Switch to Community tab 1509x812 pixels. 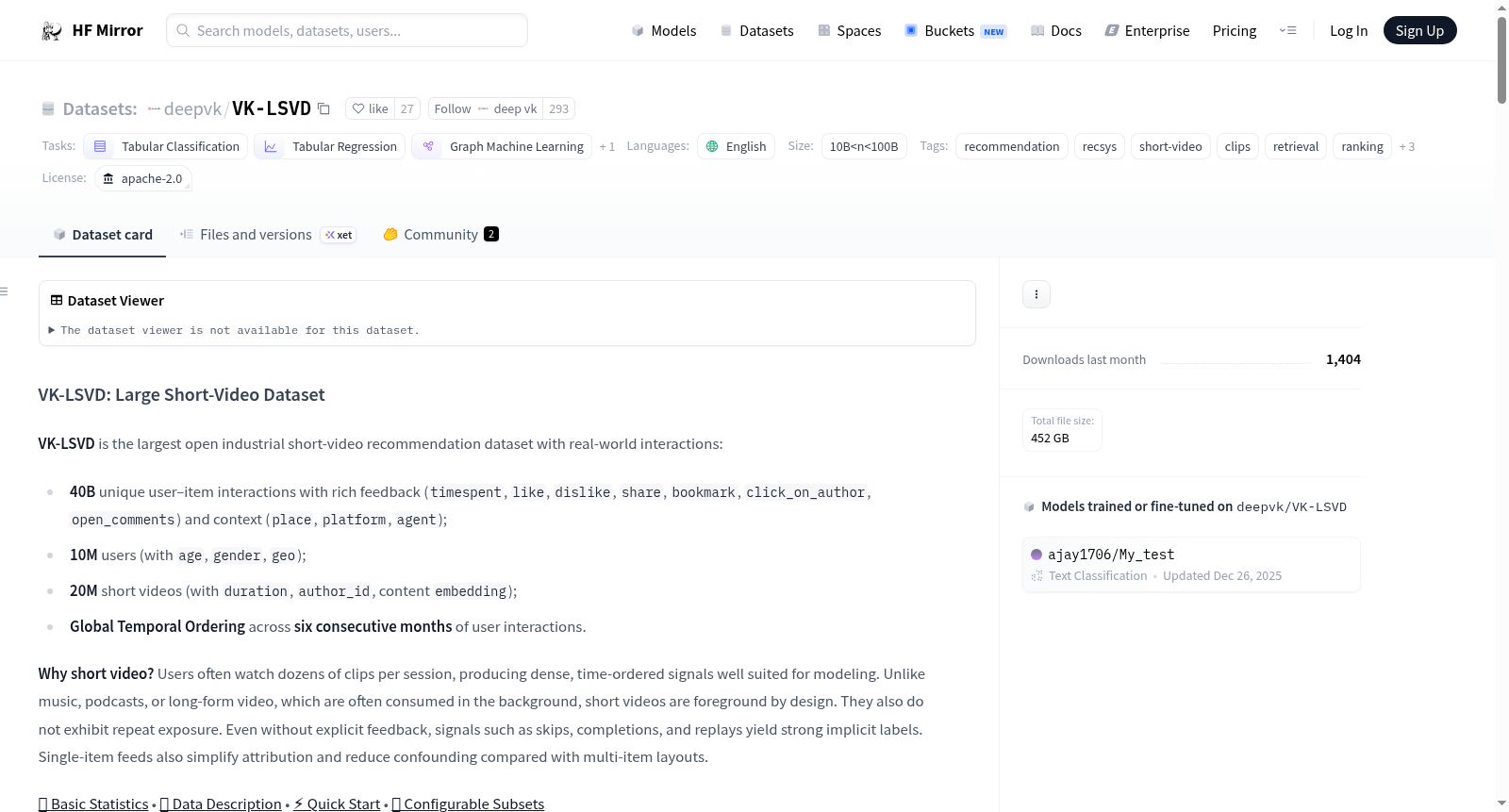click(x=440, y=235)
